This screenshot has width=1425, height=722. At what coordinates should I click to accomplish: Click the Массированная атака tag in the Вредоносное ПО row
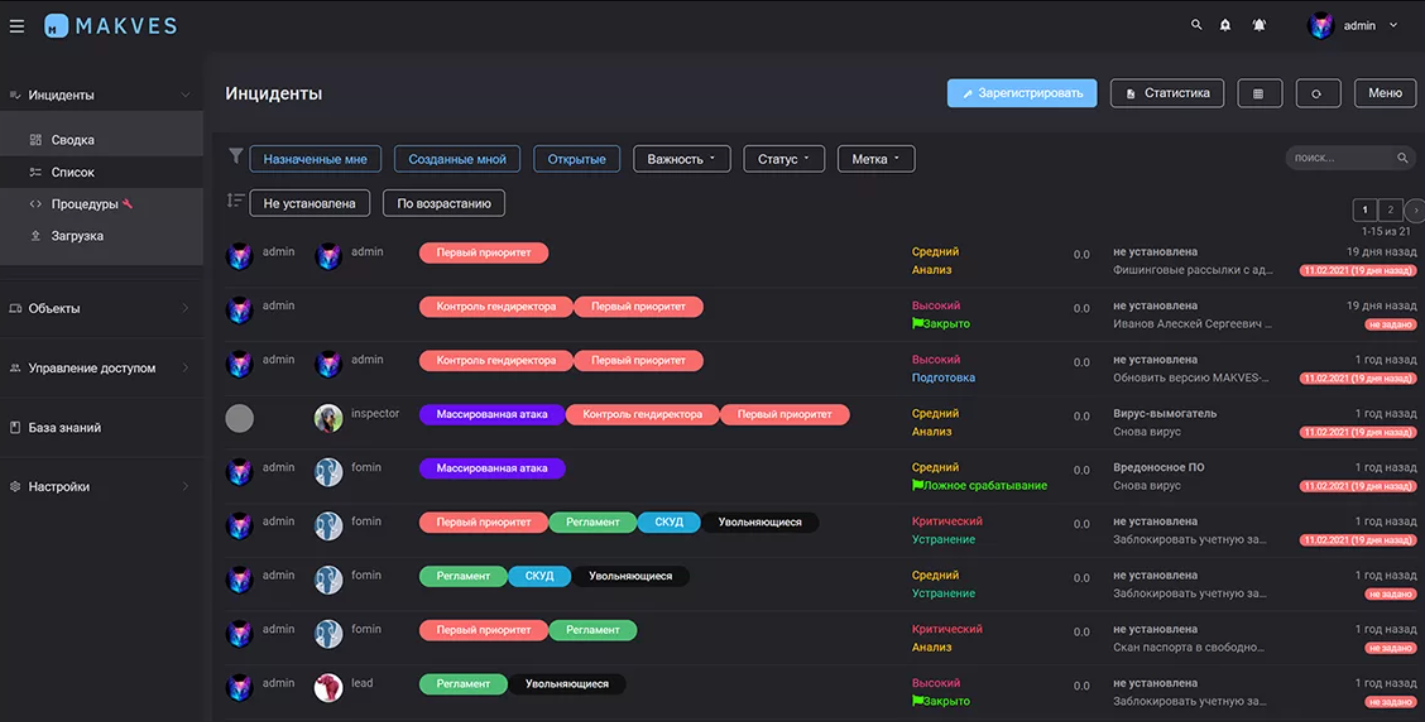pyautogui.click(x=492, y=468)
